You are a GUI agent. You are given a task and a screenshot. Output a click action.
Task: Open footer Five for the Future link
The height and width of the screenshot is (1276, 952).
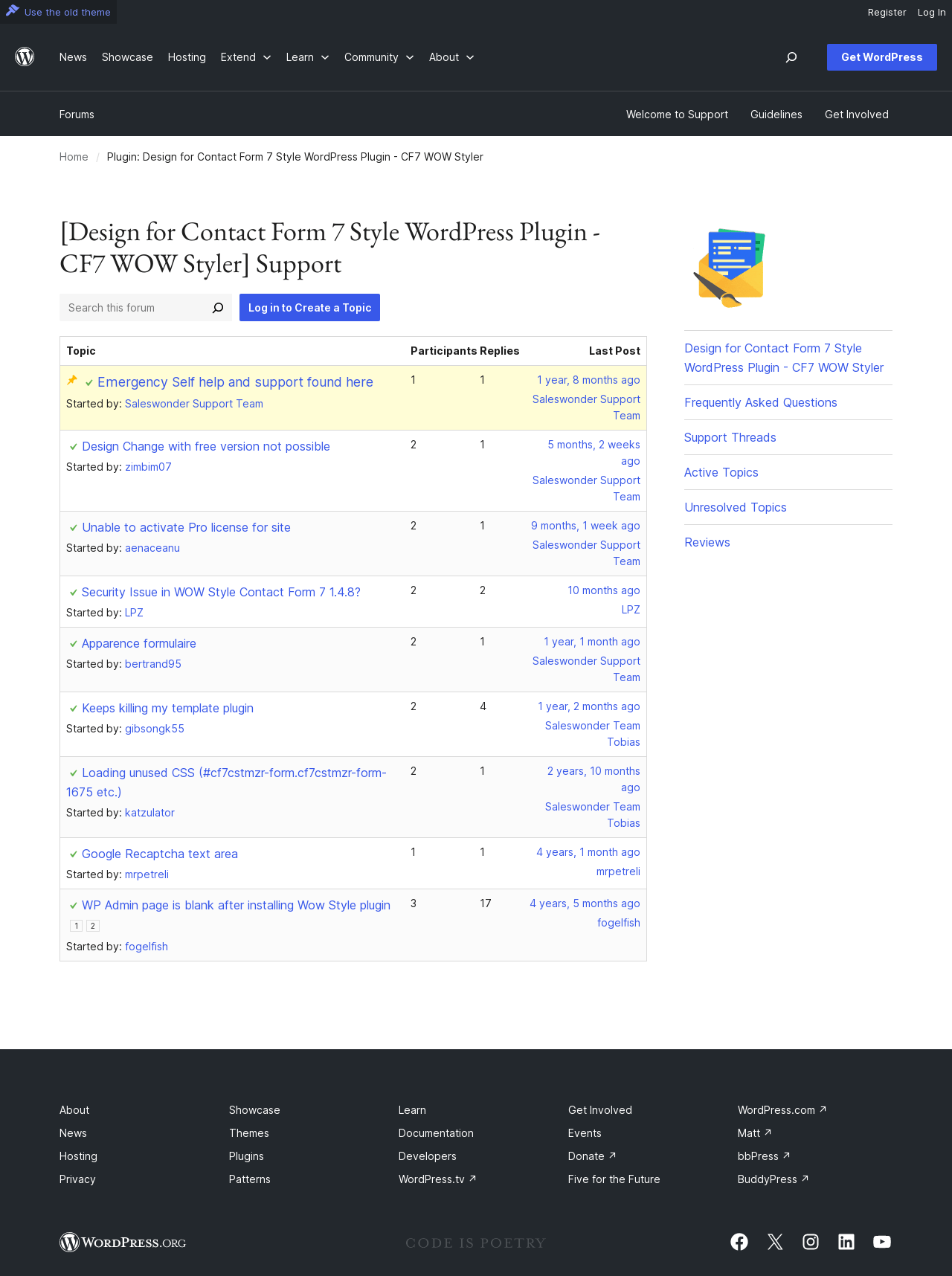[614, 1179]
